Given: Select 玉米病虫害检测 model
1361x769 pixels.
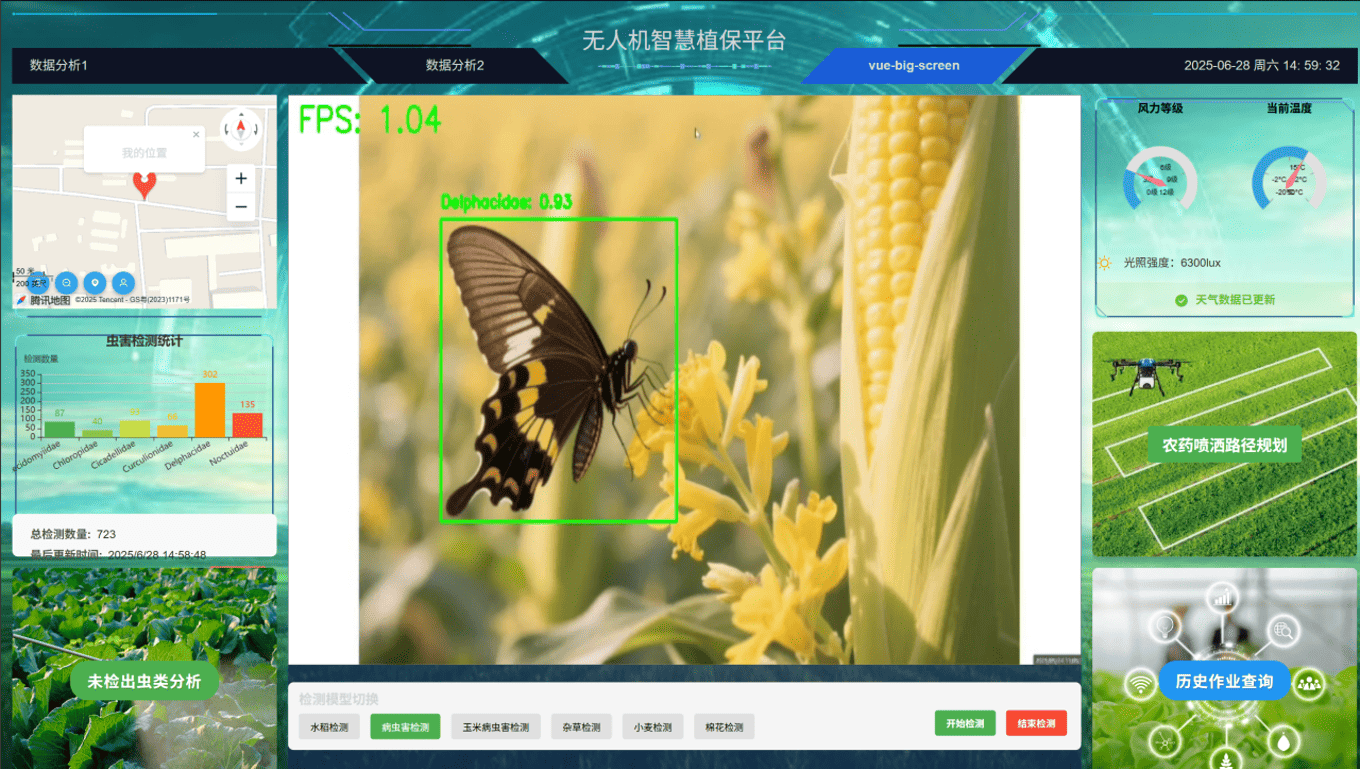Looking at the screenshot, I should [x=496, y=727].
